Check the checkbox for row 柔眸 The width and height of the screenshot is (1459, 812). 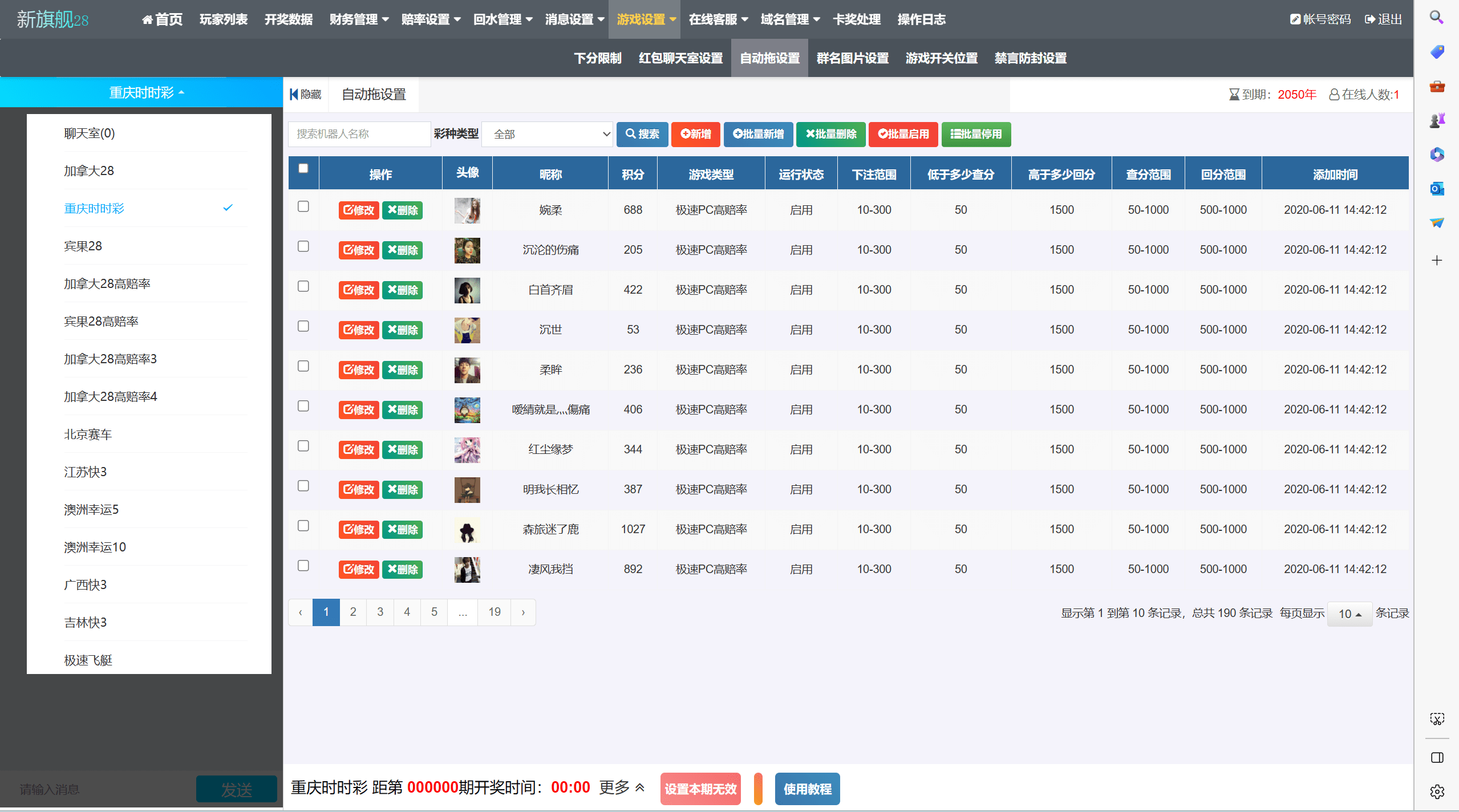point(303,367)
